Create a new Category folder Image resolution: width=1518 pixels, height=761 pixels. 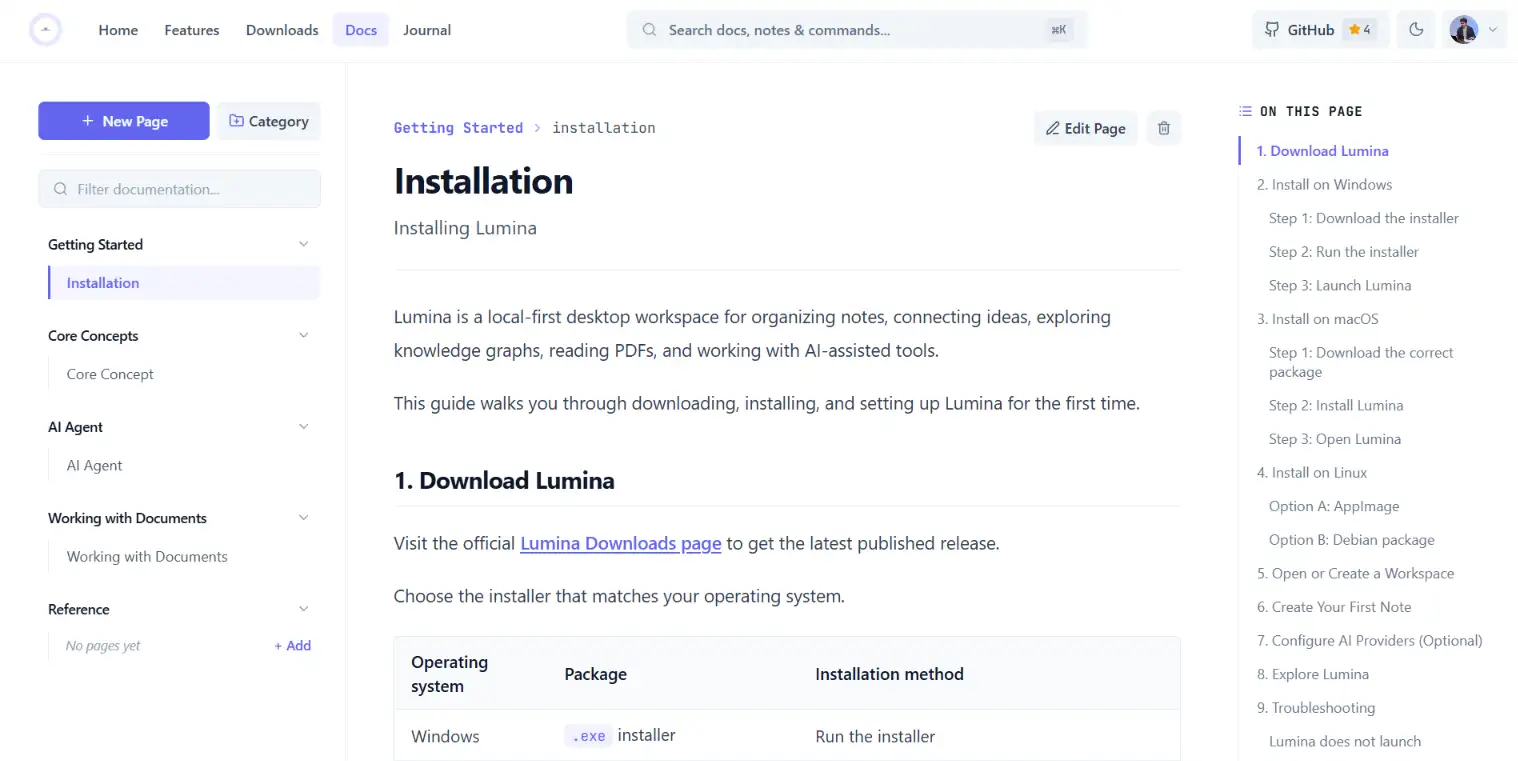coord(269,121)
